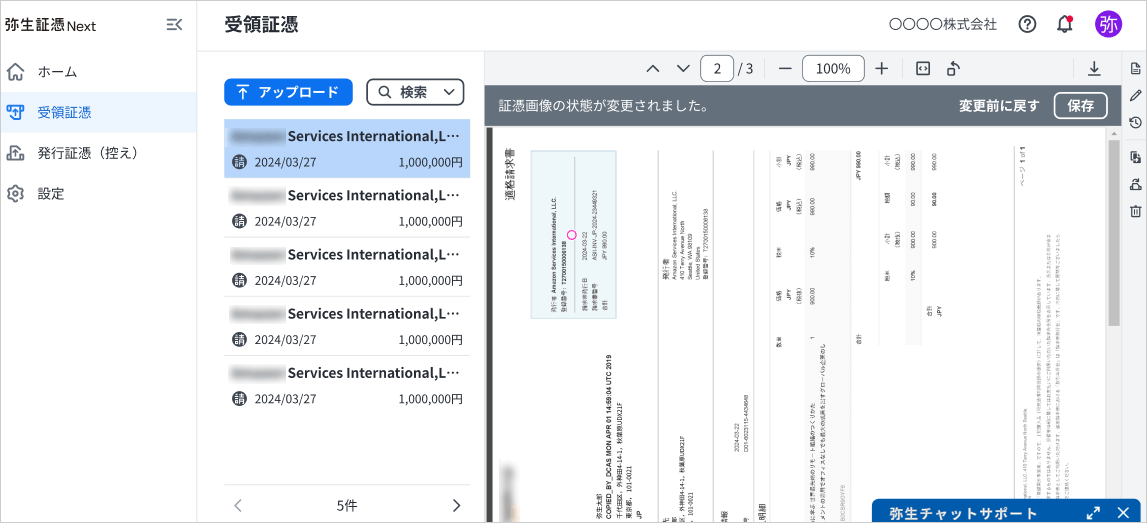Open the edit pencil tool in right sidebar
Screen dimensions: 1147x523
pos(1135,95)
